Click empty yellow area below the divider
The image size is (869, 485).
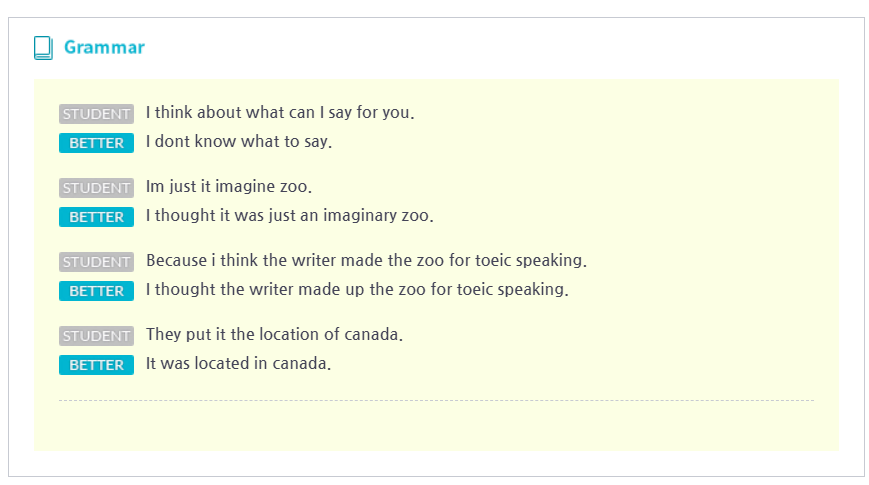pos(436,426)
